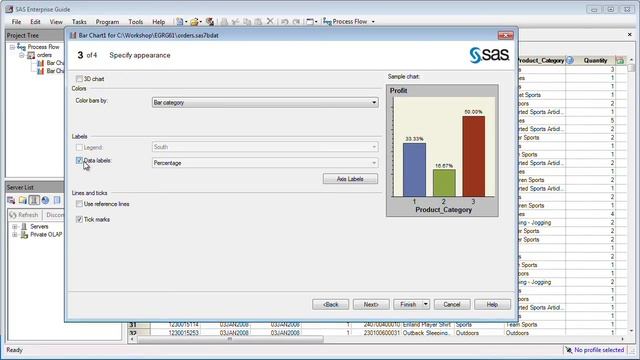Advance with the Next button
Screen dimensions: 640x360
[371, 304]
